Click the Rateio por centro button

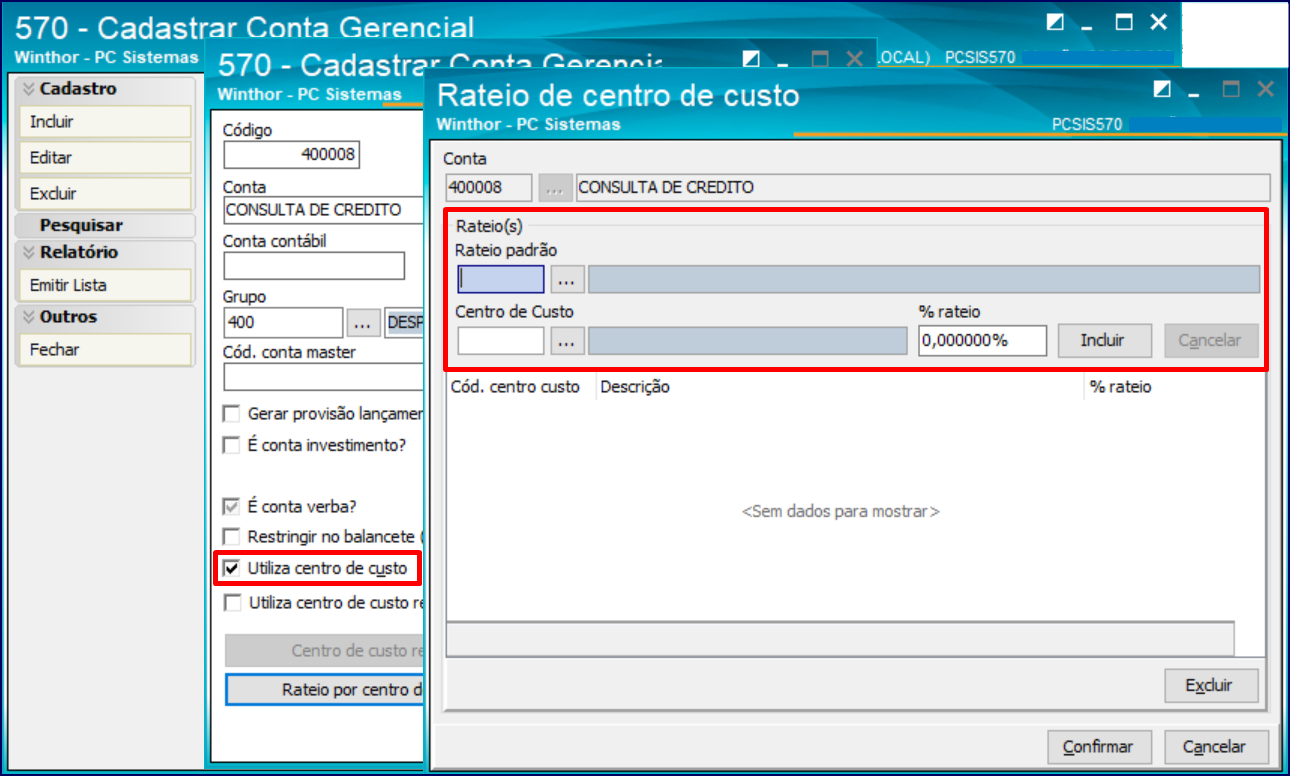(326, 690)
